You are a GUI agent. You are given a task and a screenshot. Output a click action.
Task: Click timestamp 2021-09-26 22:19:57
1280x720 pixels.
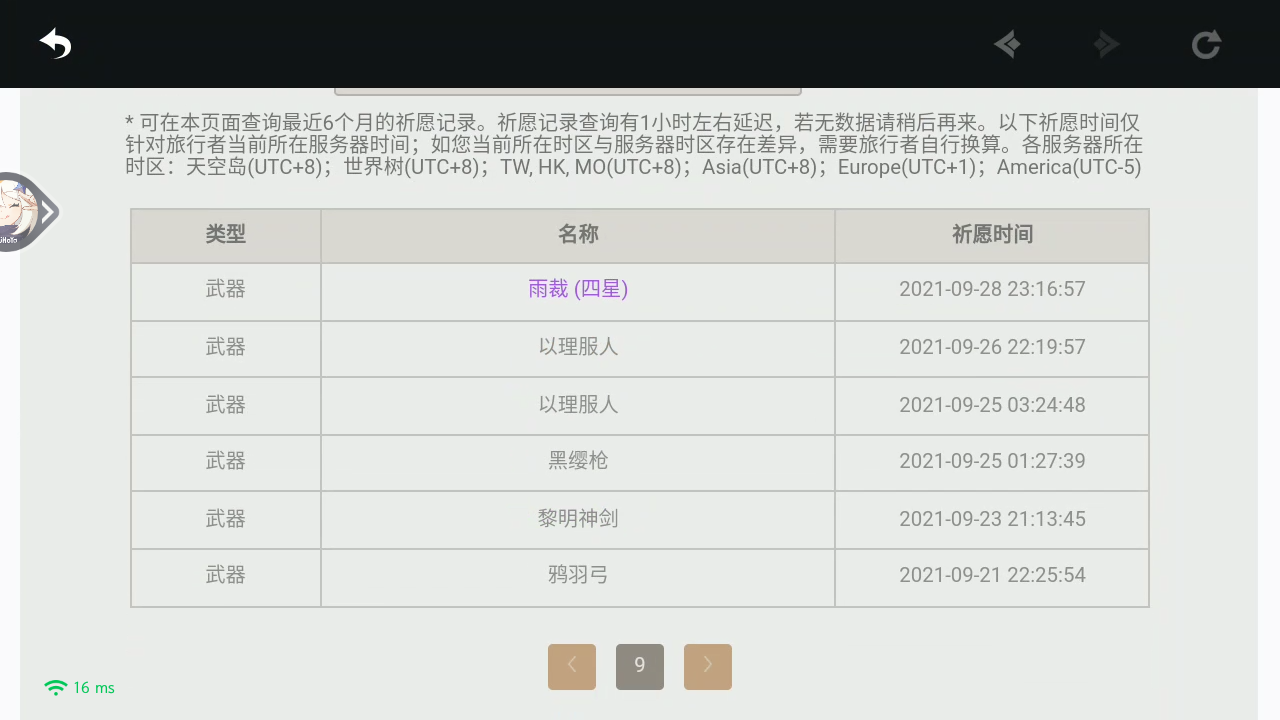point(992,347)
